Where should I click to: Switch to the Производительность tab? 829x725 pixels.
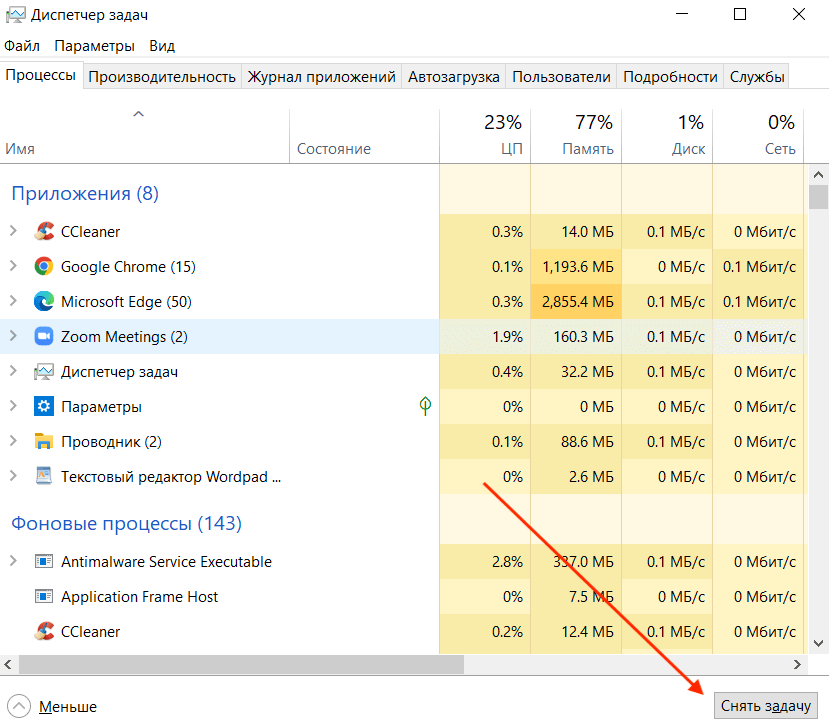(x=163, y=75)
